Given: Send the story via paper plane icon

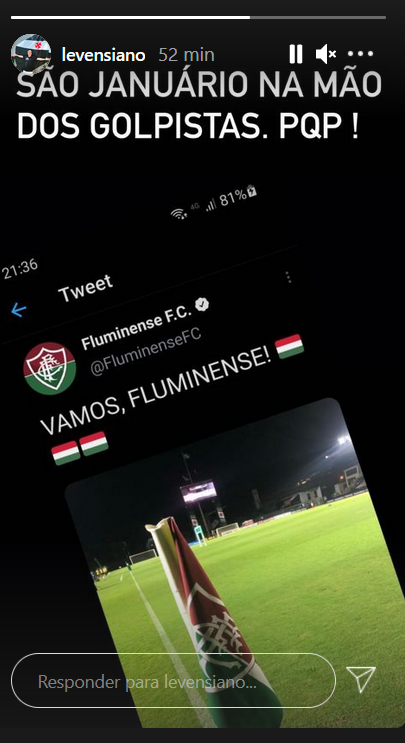Looking at the screenshot, I should (361, 679).
